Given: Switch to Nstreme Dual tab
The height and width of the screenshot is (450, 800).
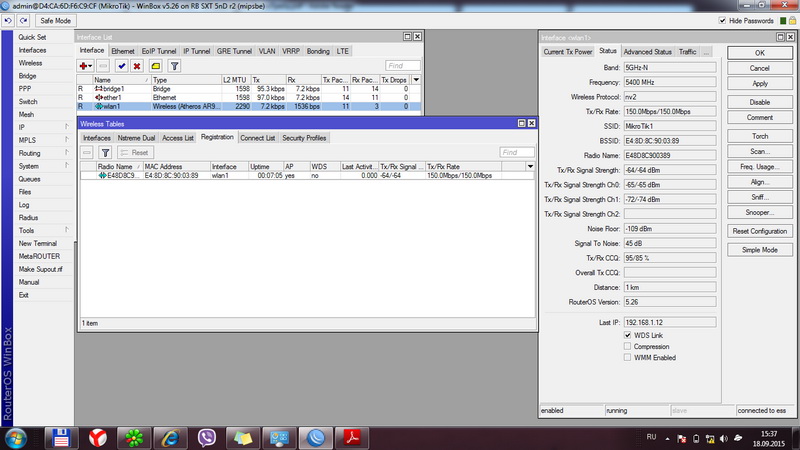Looking at the screenshot, I should tap(136, 138).
